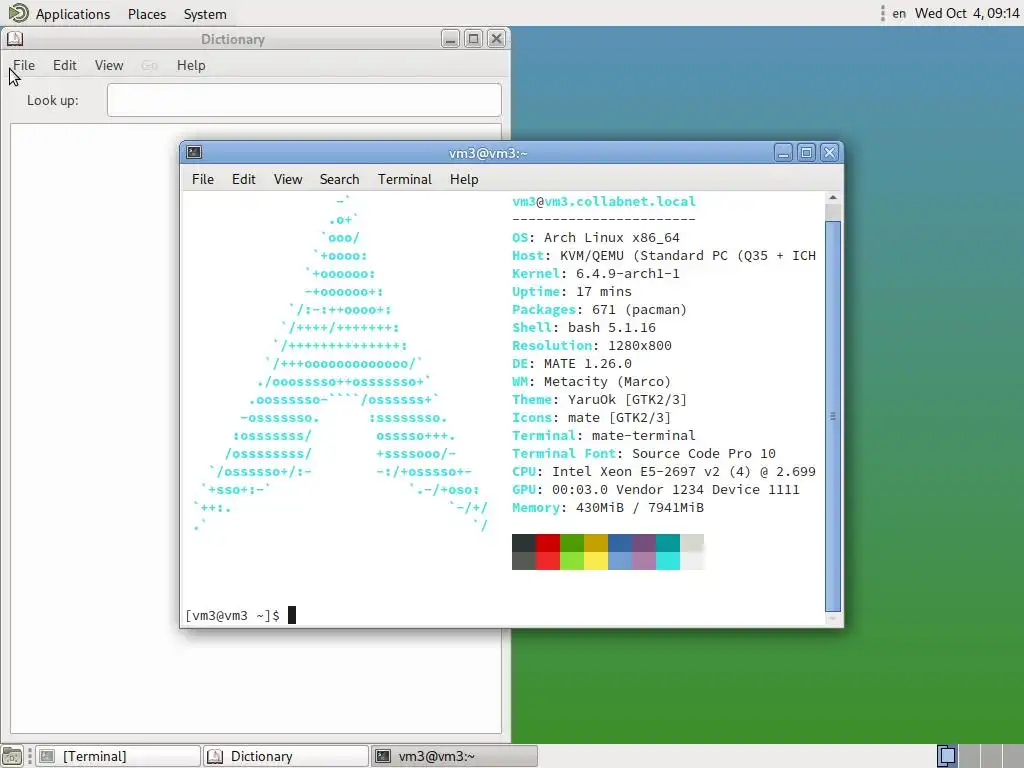Screen dimensions: 1024x768
Task: Click the Dictionary window title bar book icon
Action: [15, 39]
